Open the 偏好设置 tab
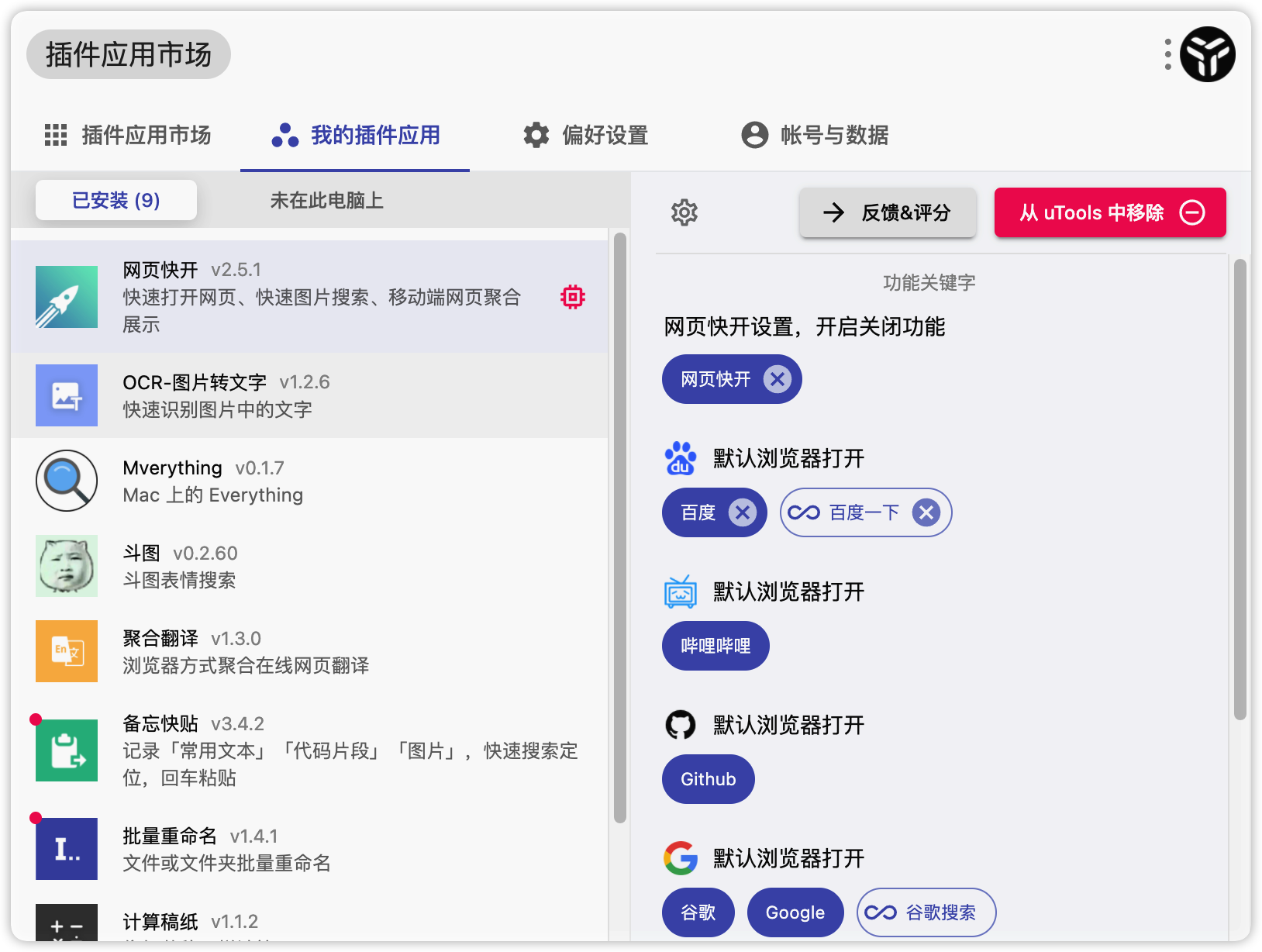The image size is (1262, 952). (x=586, y=135)
